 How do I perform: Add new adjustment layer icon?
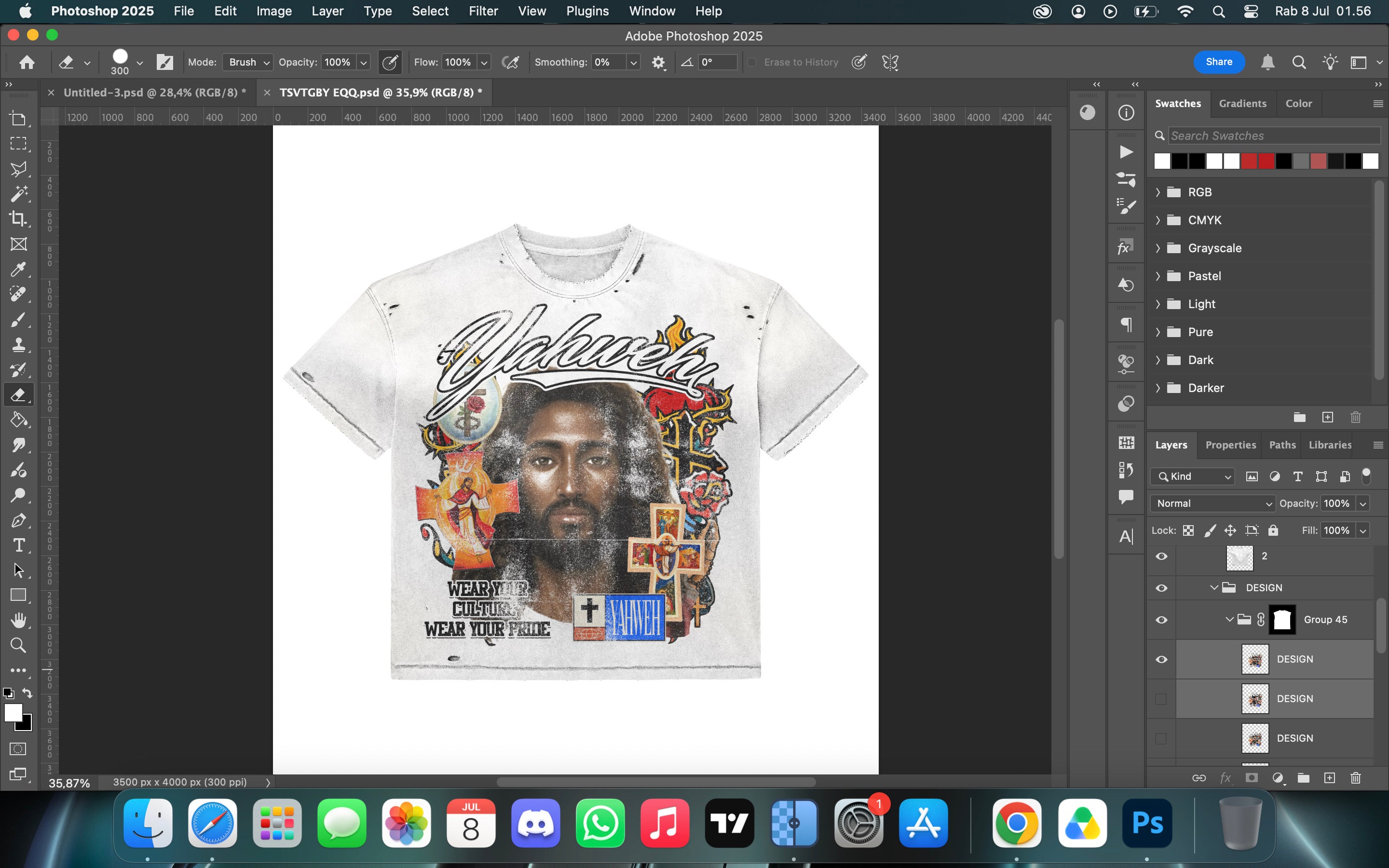pyautogui.click(x=1278, y=778)
